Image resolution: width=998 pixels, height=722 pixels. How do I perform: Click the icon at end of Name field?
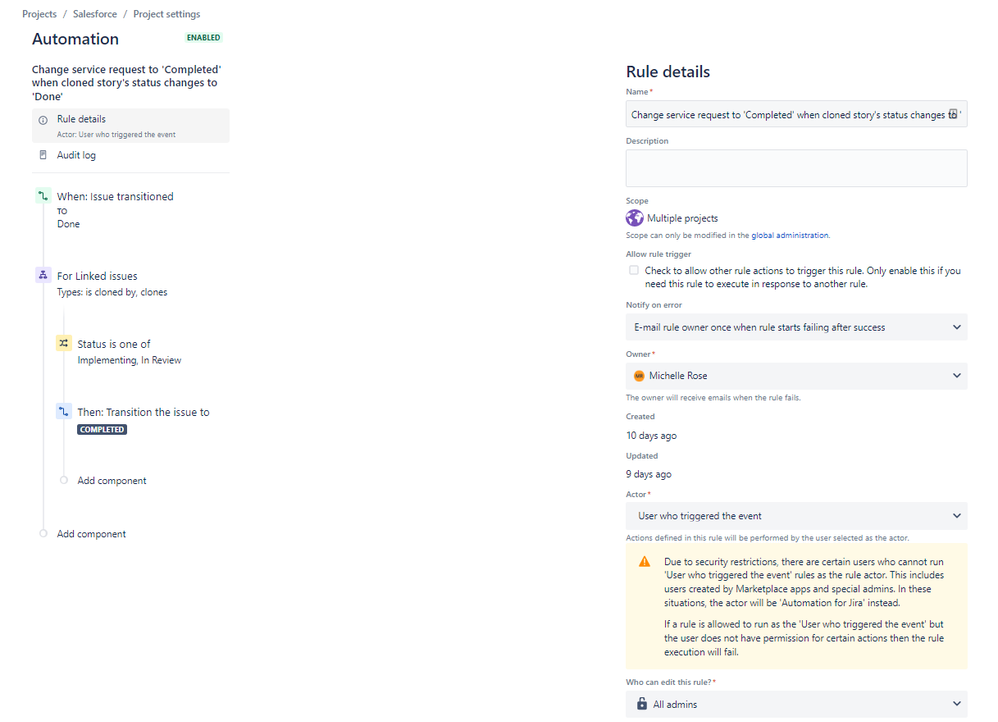(x=953, y=114)
